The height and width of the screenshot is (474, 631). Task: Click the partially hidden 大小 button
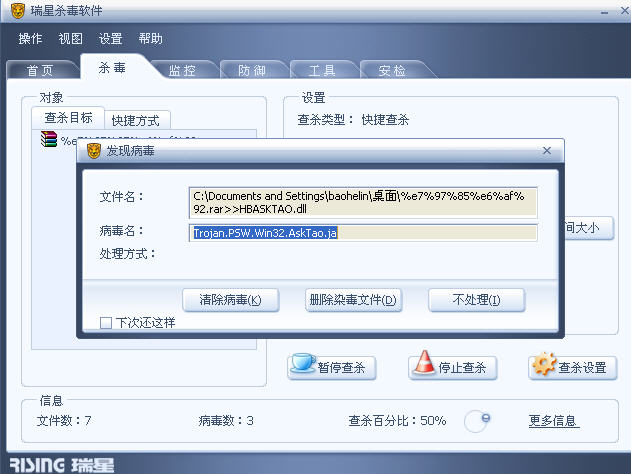[x=589, y=228]
